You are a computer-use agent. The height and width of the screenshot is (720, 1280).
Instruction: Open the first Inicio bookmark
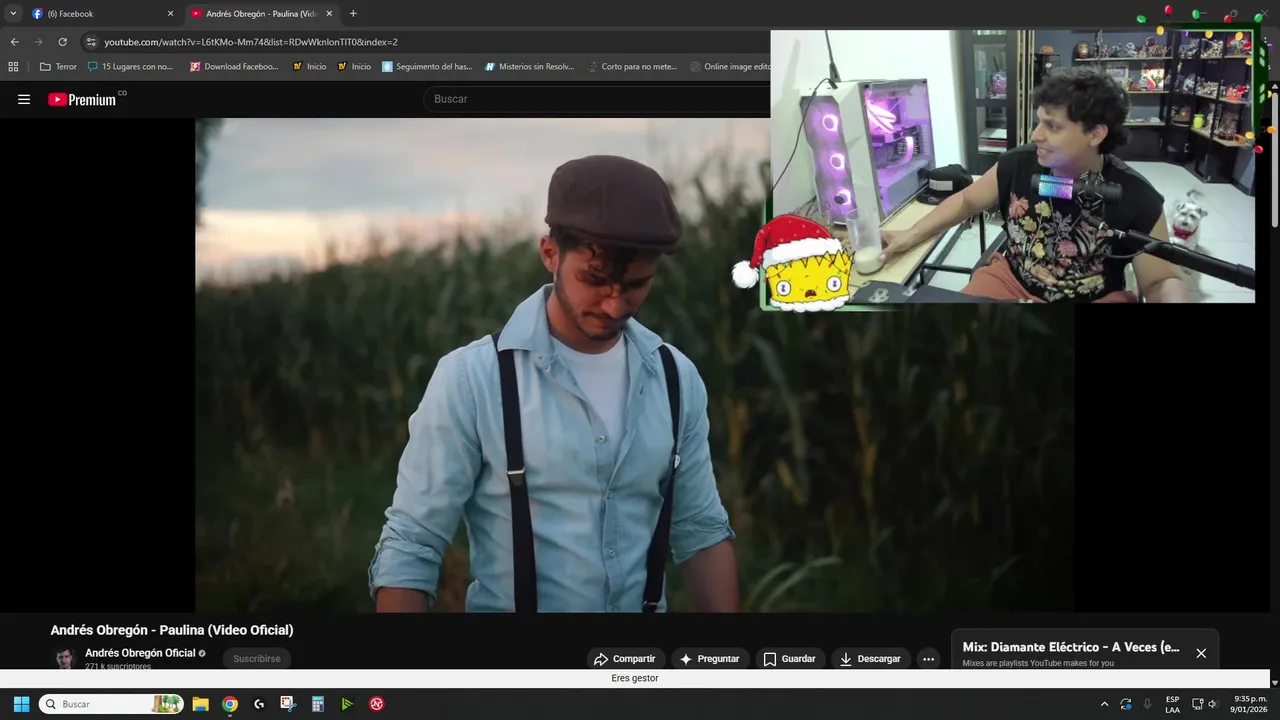tap(309, 67)
